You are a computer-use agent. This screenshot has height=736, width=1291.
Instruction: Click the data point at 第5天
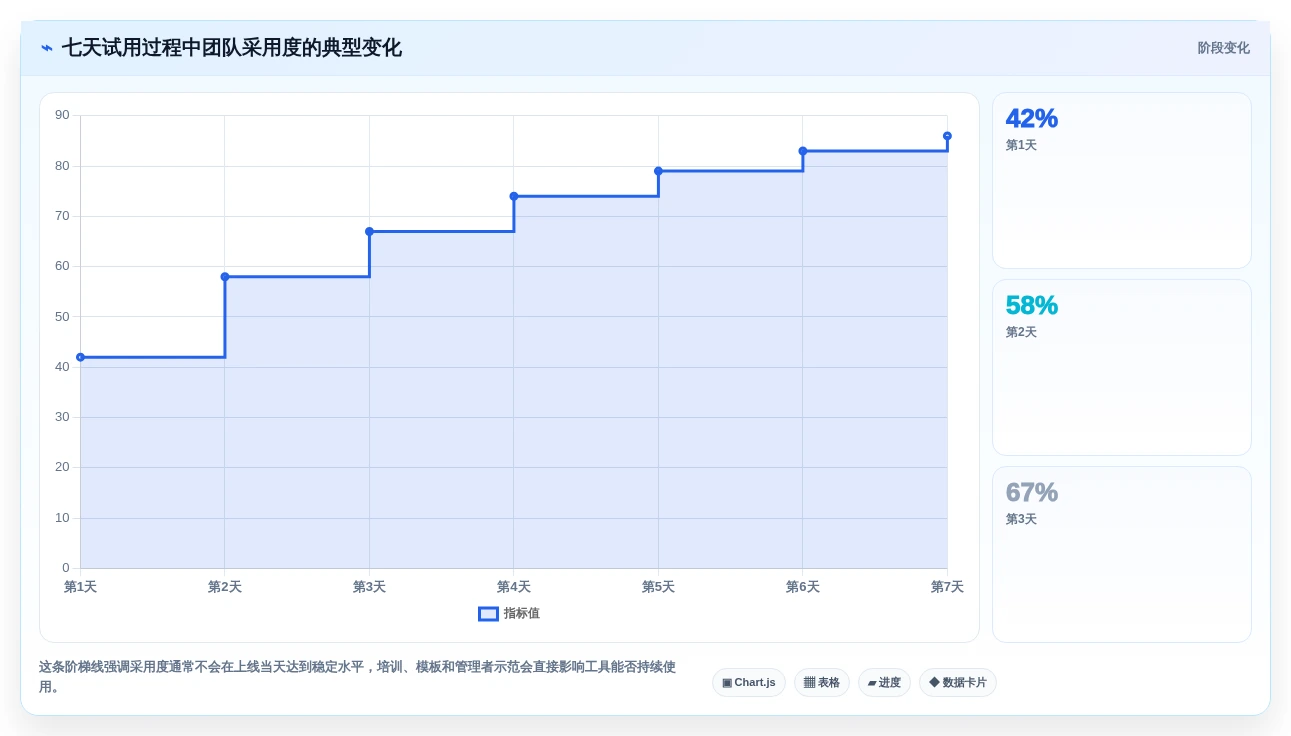tap(658, 171)
